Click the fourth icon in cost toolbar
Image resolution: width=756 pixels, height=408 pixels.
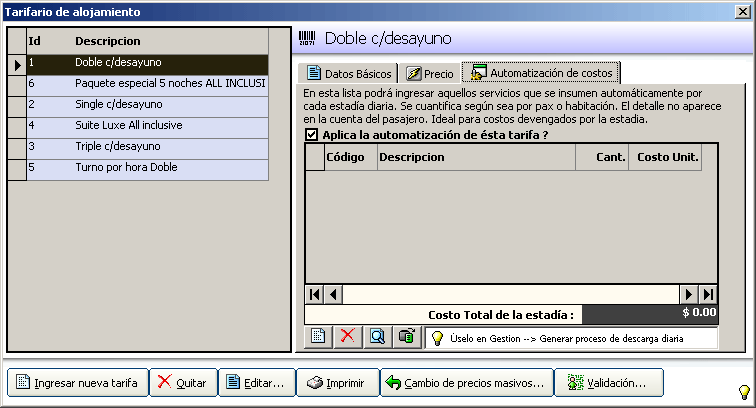406,336
